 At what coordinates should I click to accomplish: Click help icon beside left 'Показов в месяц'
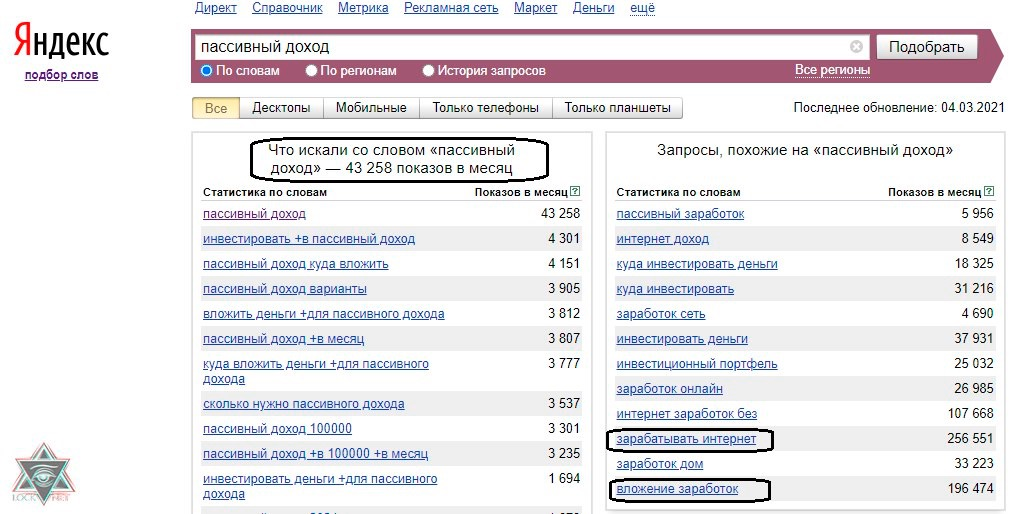574,192
